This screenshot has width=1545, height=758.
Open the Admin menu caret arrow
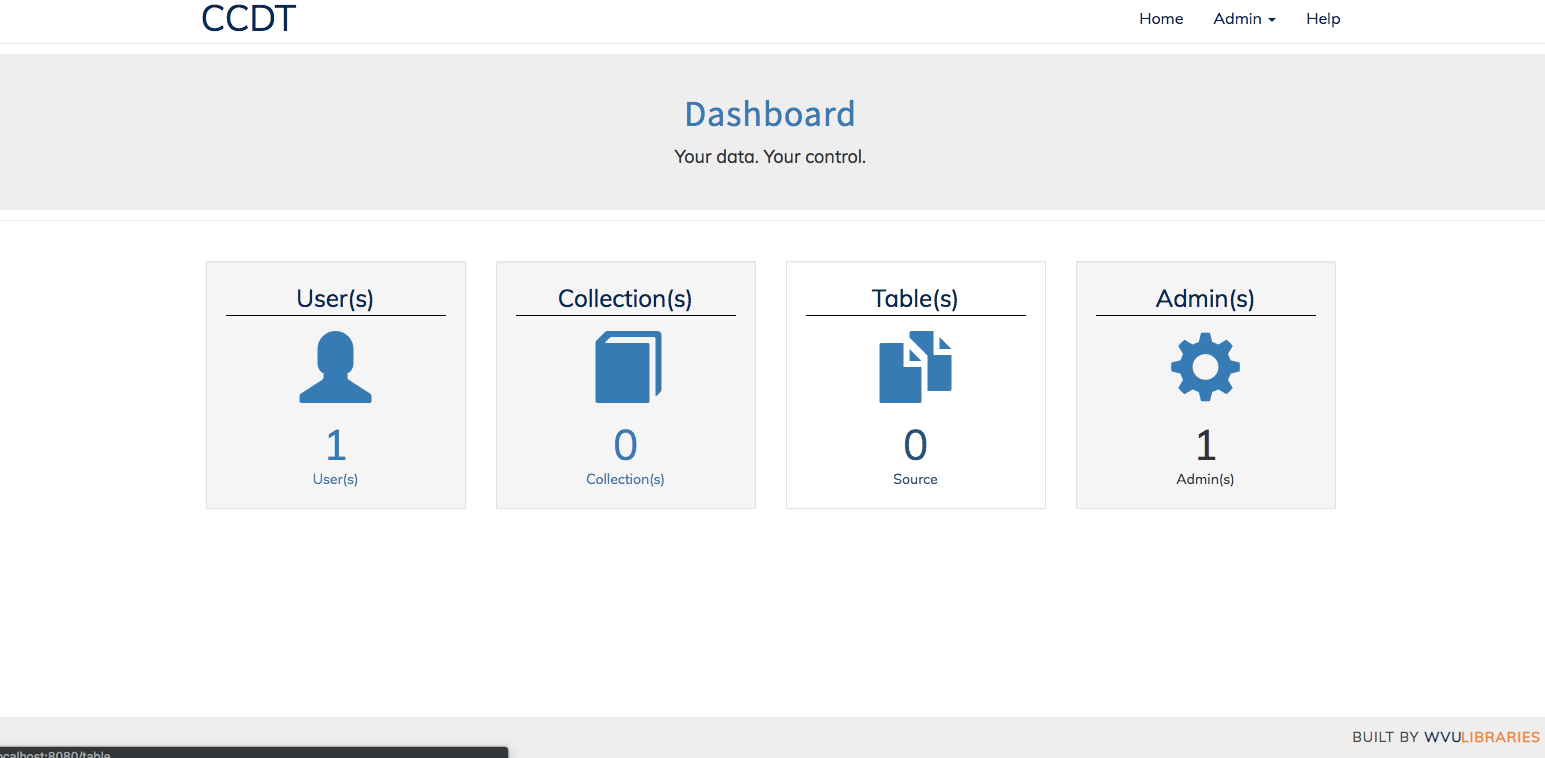coord(1272,20)
